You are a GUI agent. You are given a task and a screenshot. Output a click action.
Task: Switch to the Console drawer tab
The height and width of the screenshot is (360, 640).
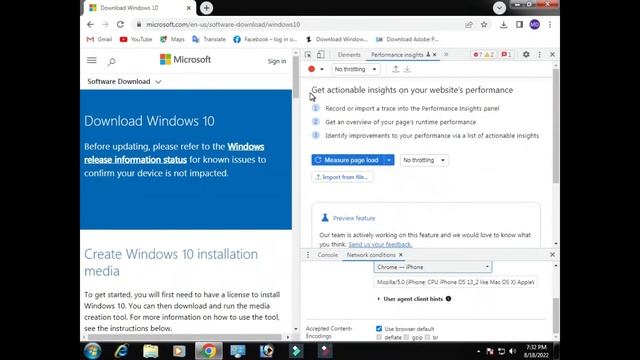[328, 255]
